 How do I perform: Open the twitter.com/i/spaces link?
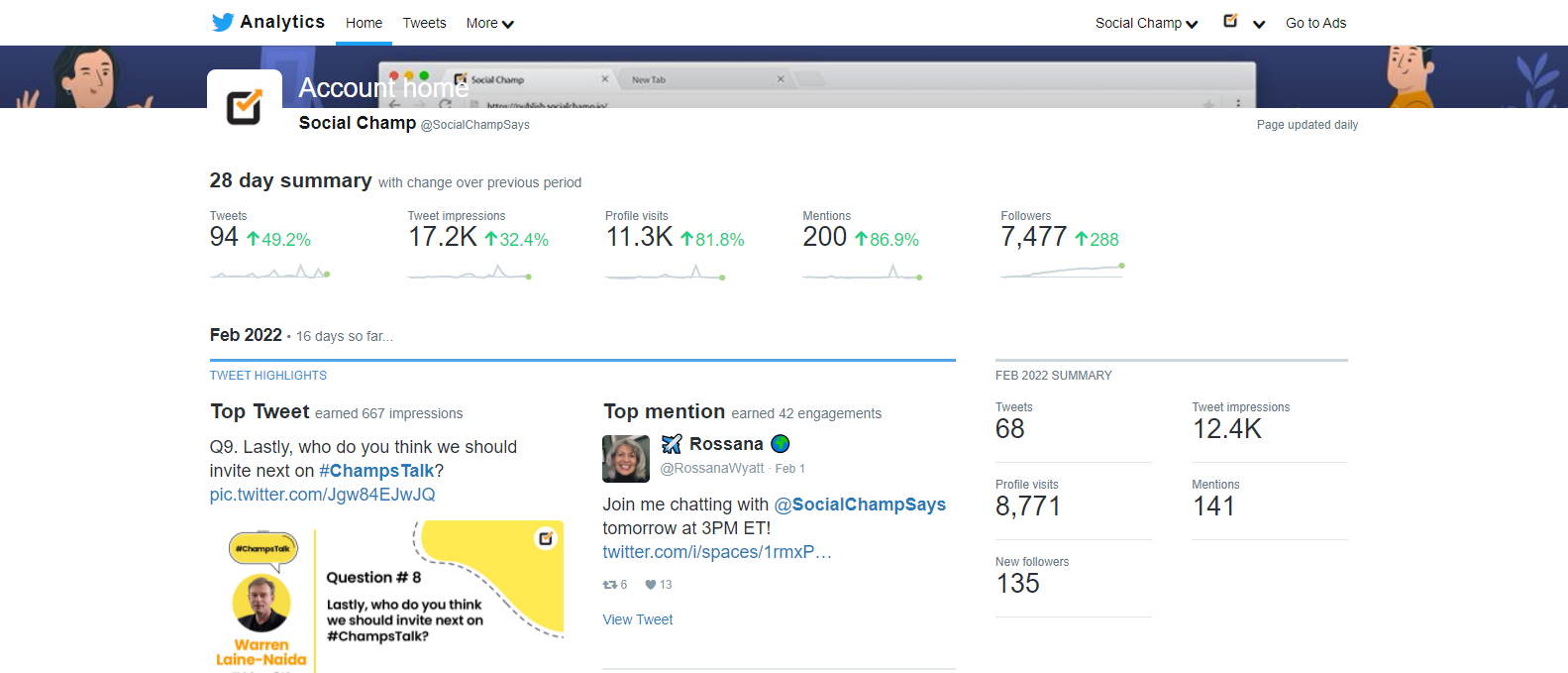(x=717, y=552)
